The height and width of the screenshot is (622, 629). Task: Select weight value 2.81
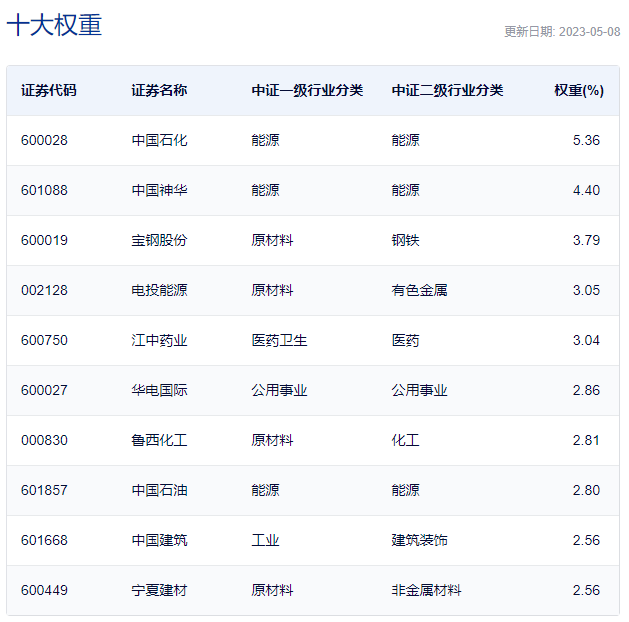point(586,440)
